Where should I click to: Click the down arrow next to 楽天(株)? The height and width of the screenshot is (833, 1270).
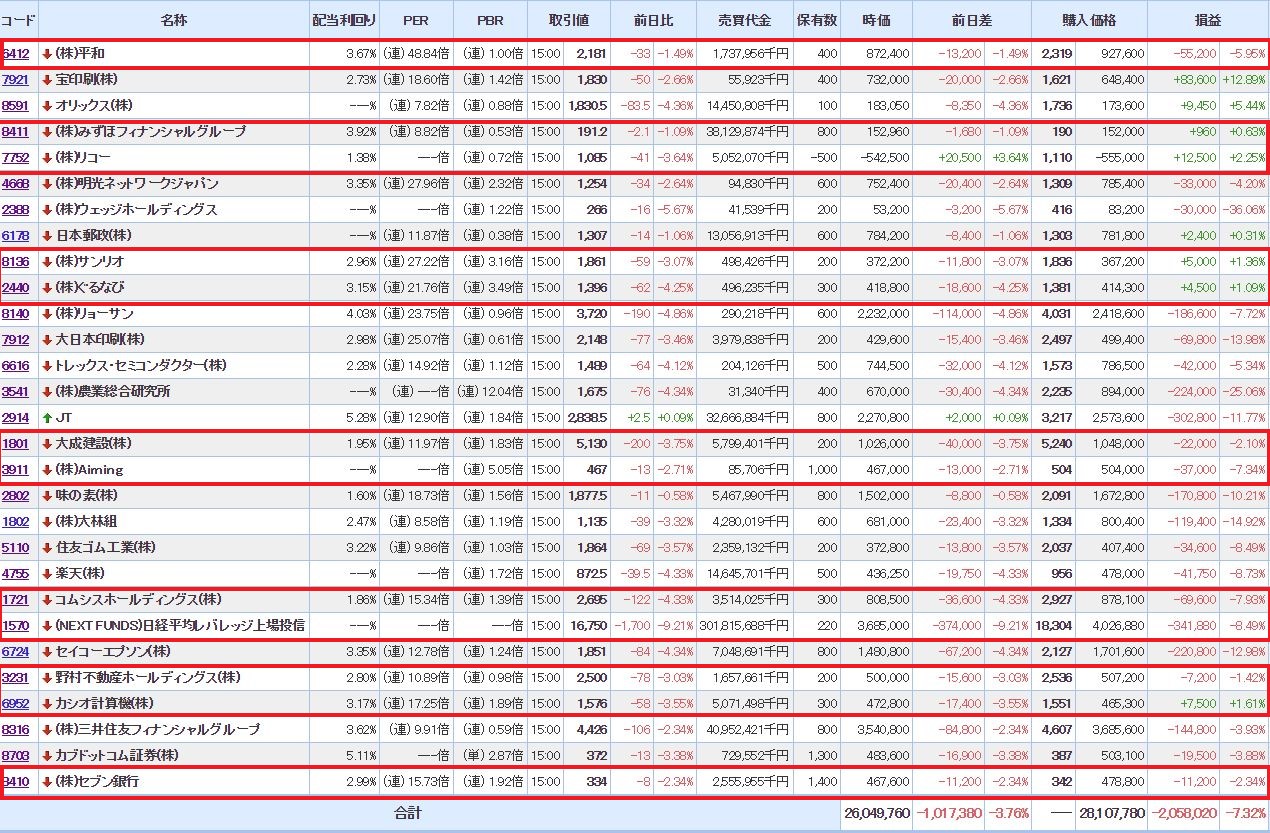click(x=46, y=573)
